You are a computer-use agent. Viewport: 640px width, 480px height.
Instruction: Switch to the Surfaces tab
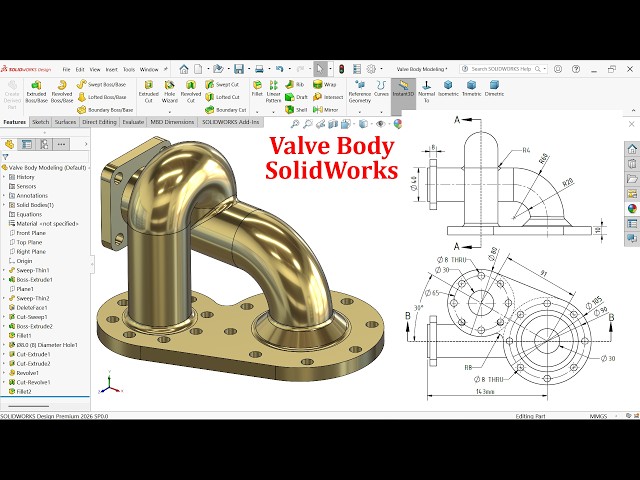click(x=65, y=122)
